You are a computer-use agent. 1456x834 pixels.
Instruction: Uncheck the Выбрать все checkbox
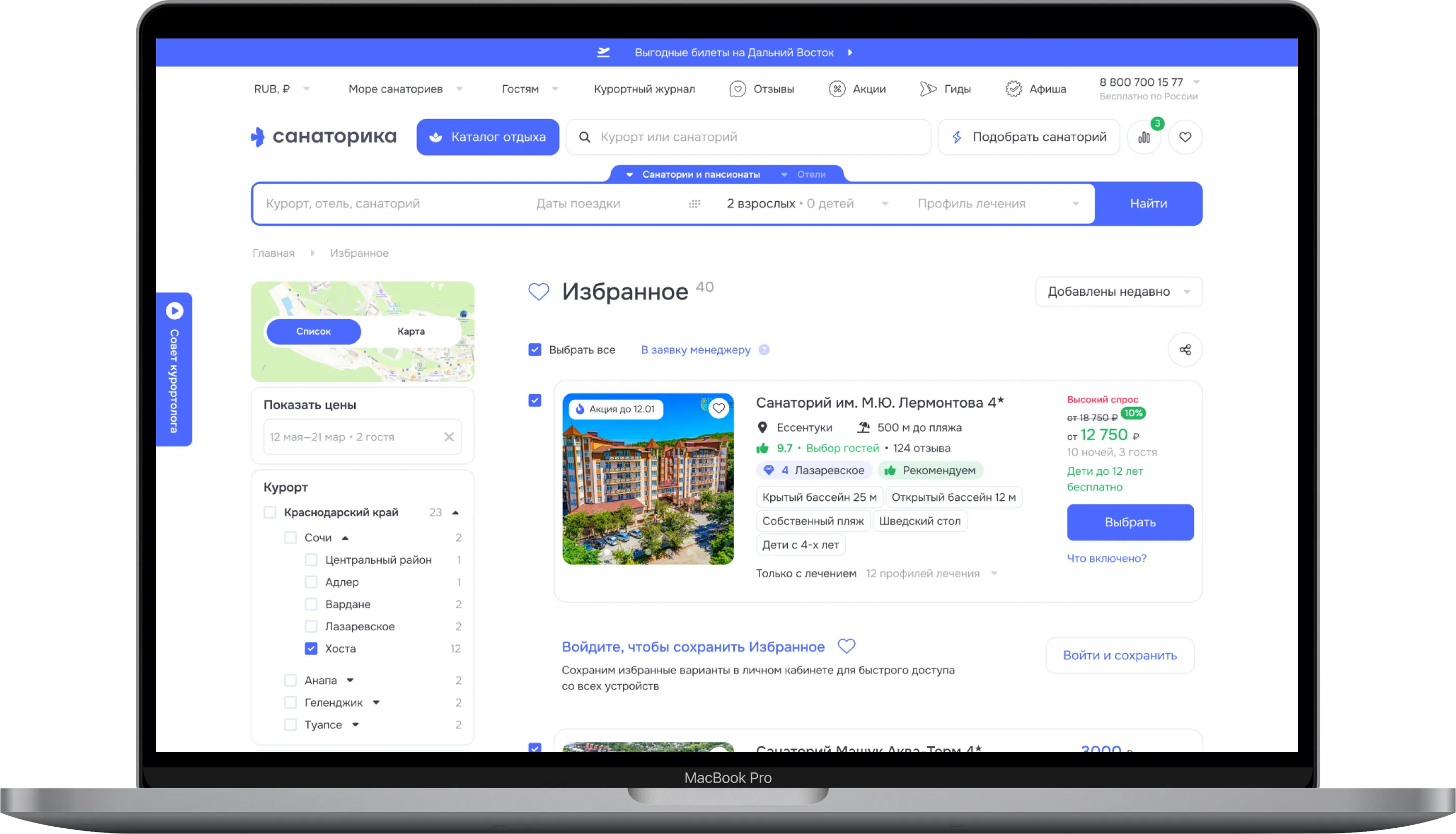tap(535, 350)
